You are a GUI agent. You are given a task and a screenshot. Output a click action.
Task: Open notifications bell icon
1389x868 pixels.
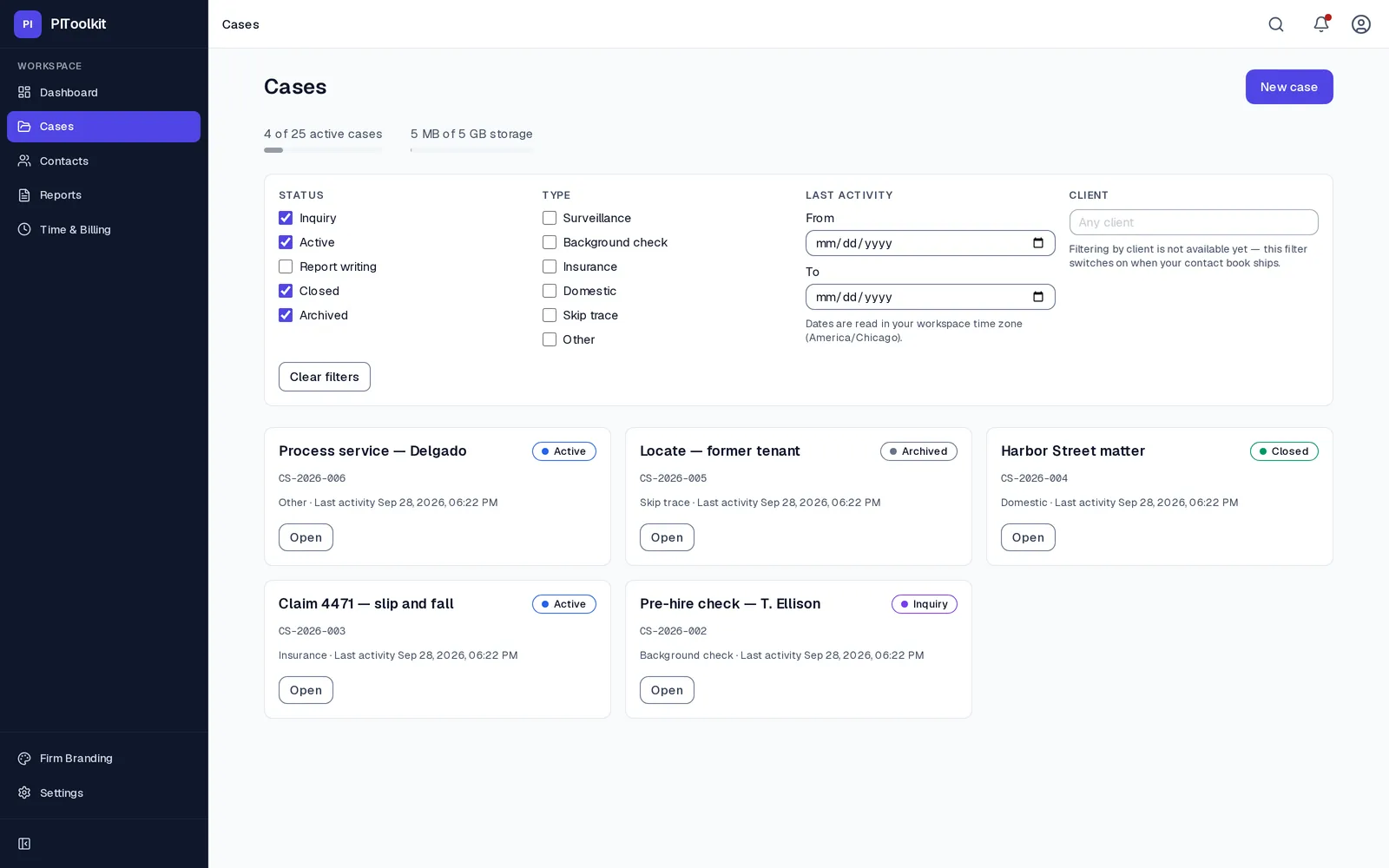(1321, 24)
